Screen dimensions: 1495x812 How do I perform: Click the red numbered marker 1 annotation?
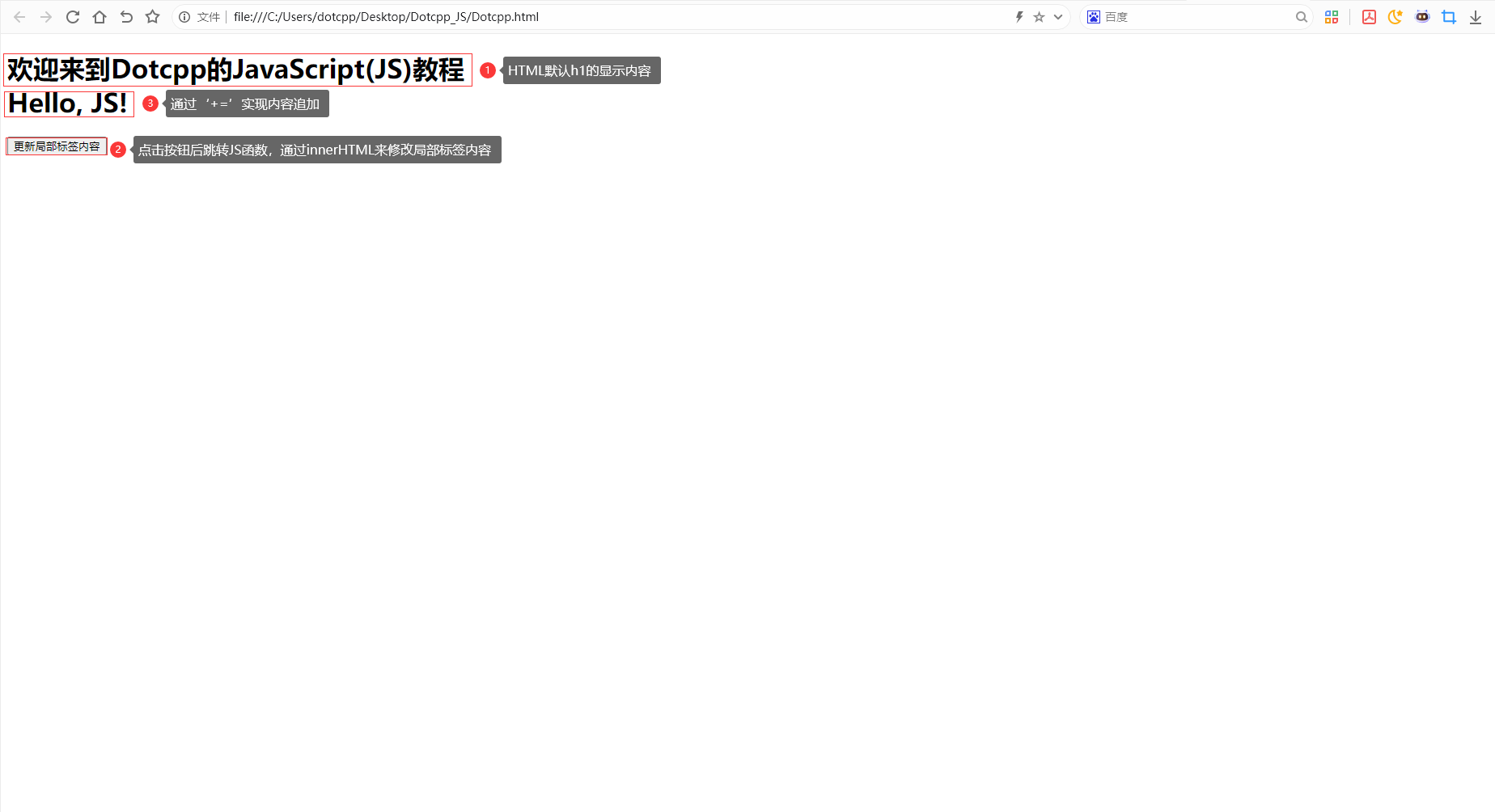[487, 70]
